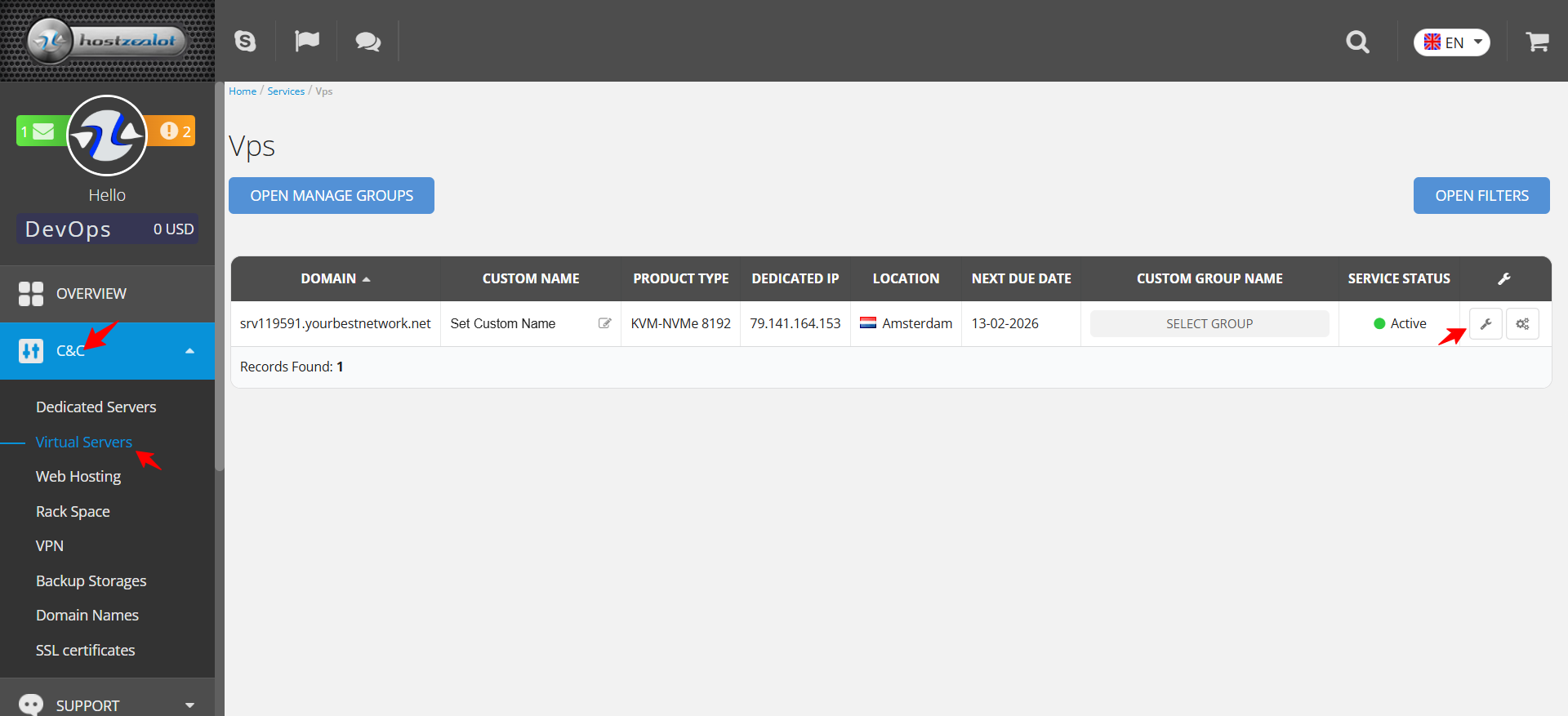Screen dimensions: 1568x716
Task: Click the edit custom name pencil
Action: pos(604,324)
